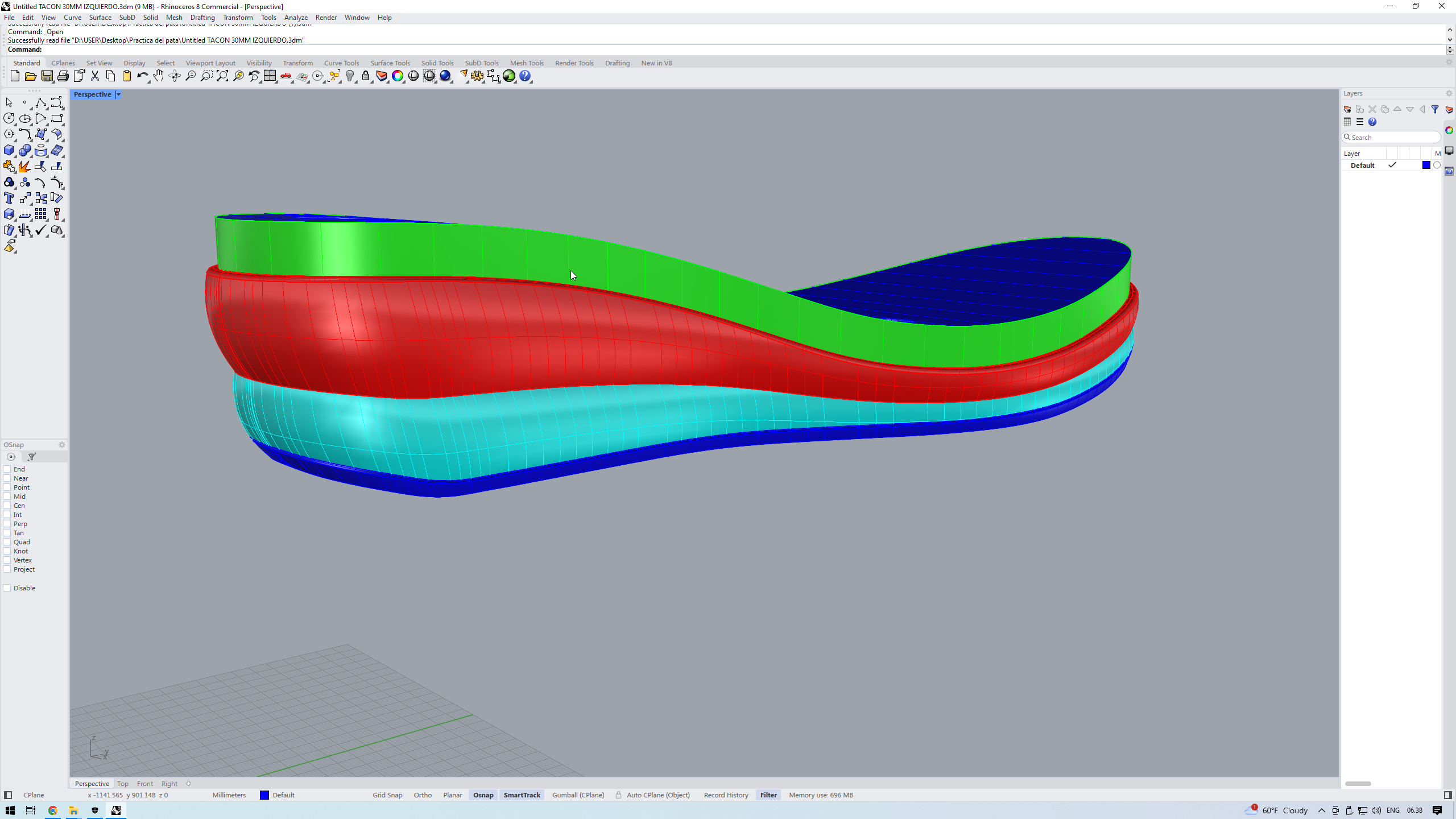This screenshot has width=1456, height=819.
Task: Click the Default layer blue color swatch
Action: 1426,166
